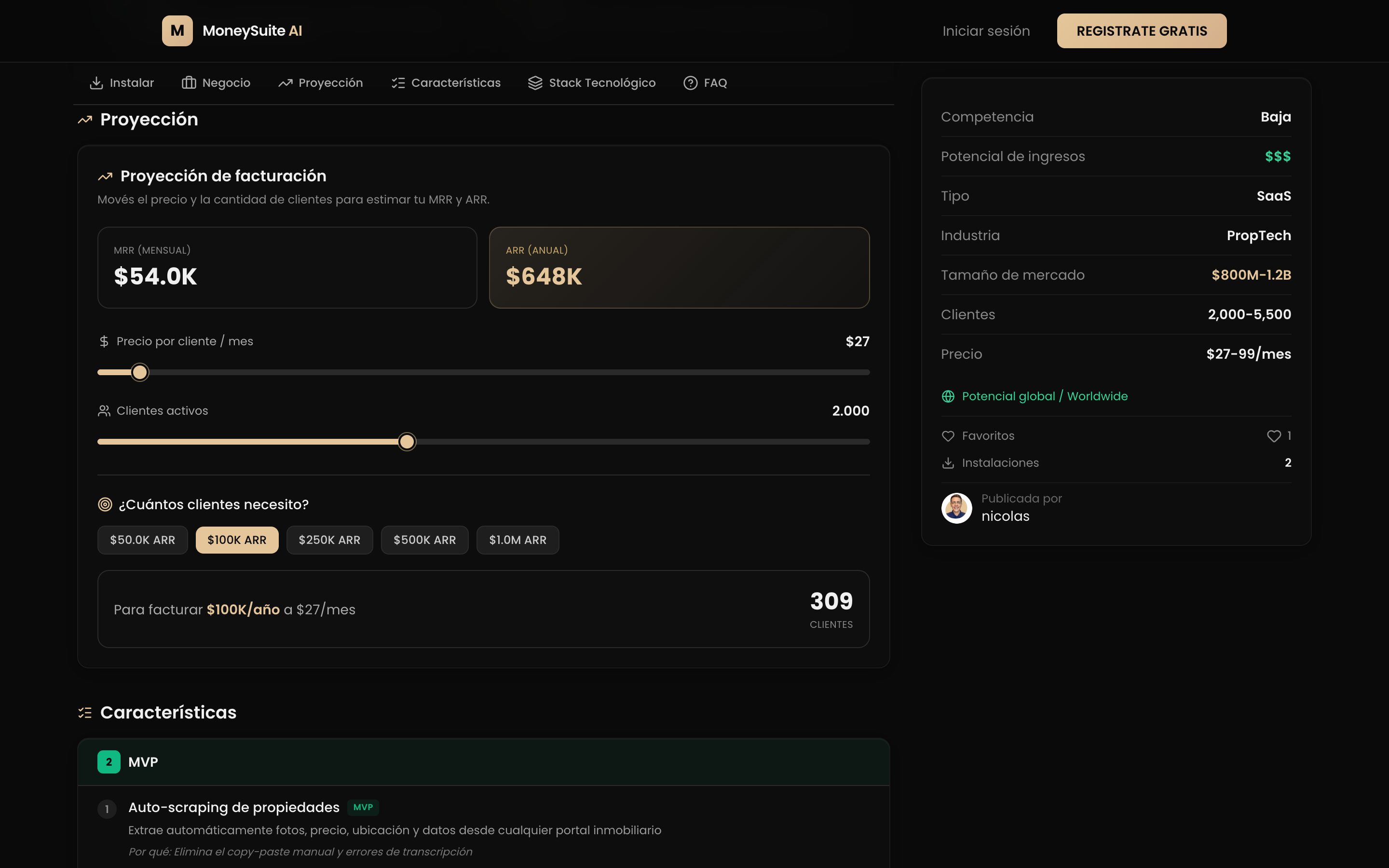Click Potencial global / Worldwide text
The image size is (1389, 868).
pos(1045,397)
